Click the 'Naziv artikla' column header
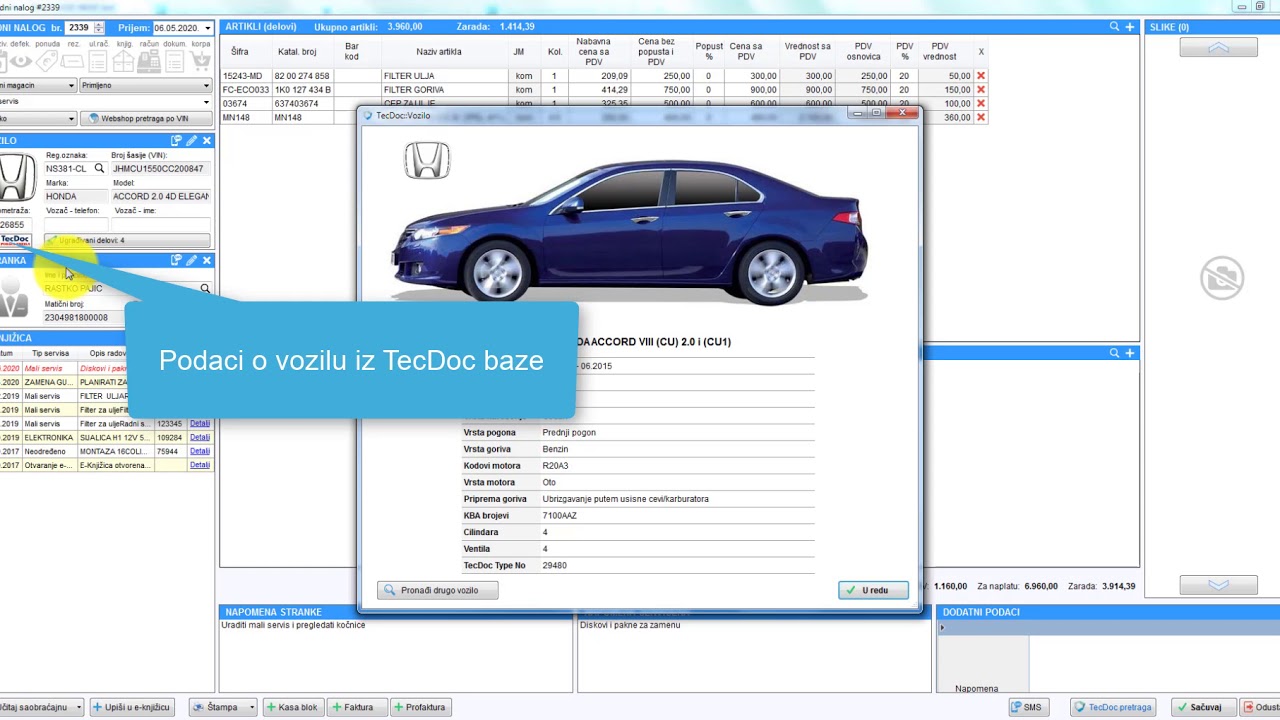This screenshot has height=720, width=1280. click(x=439, y=52)
